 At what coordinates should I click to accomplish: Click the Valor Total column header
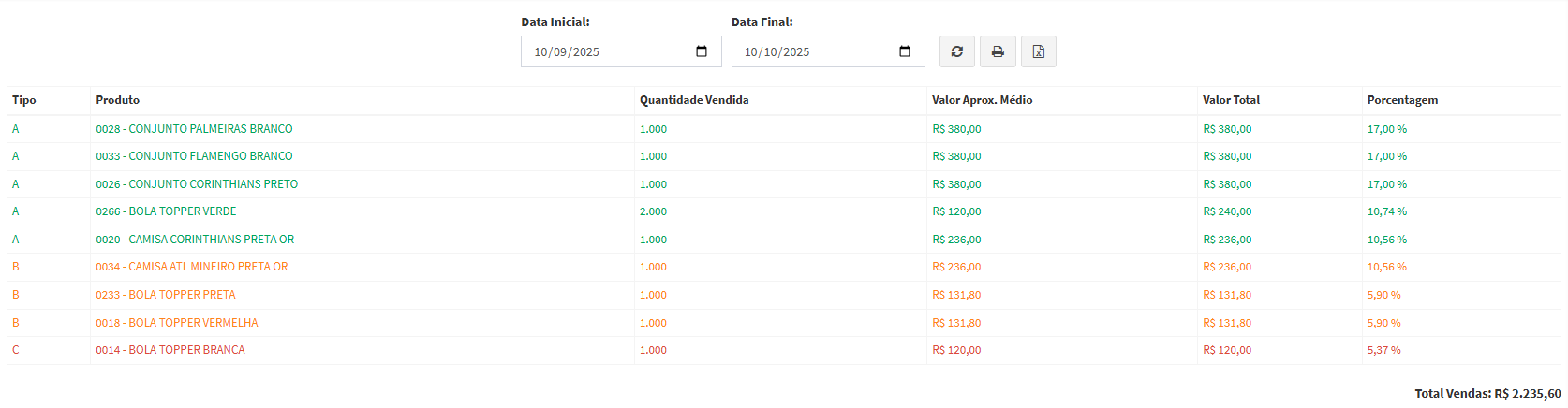(1231, 100)
